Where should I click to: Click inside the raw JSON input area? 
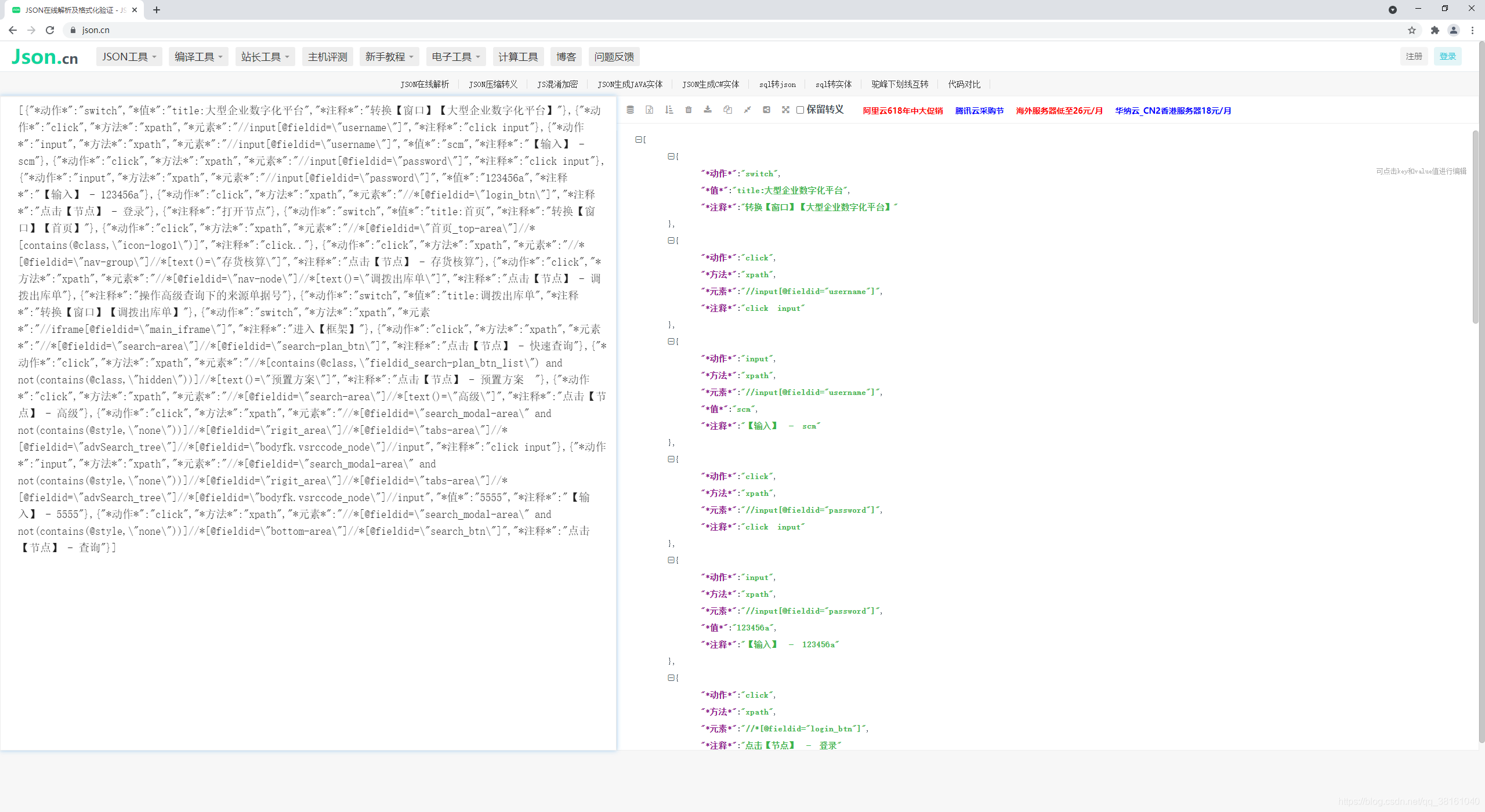[x=307, y=638]
